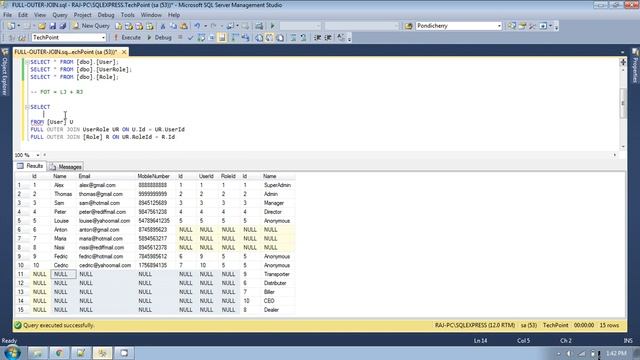
Task: Click the Cut scissors icon
Action: pos(162,26)
